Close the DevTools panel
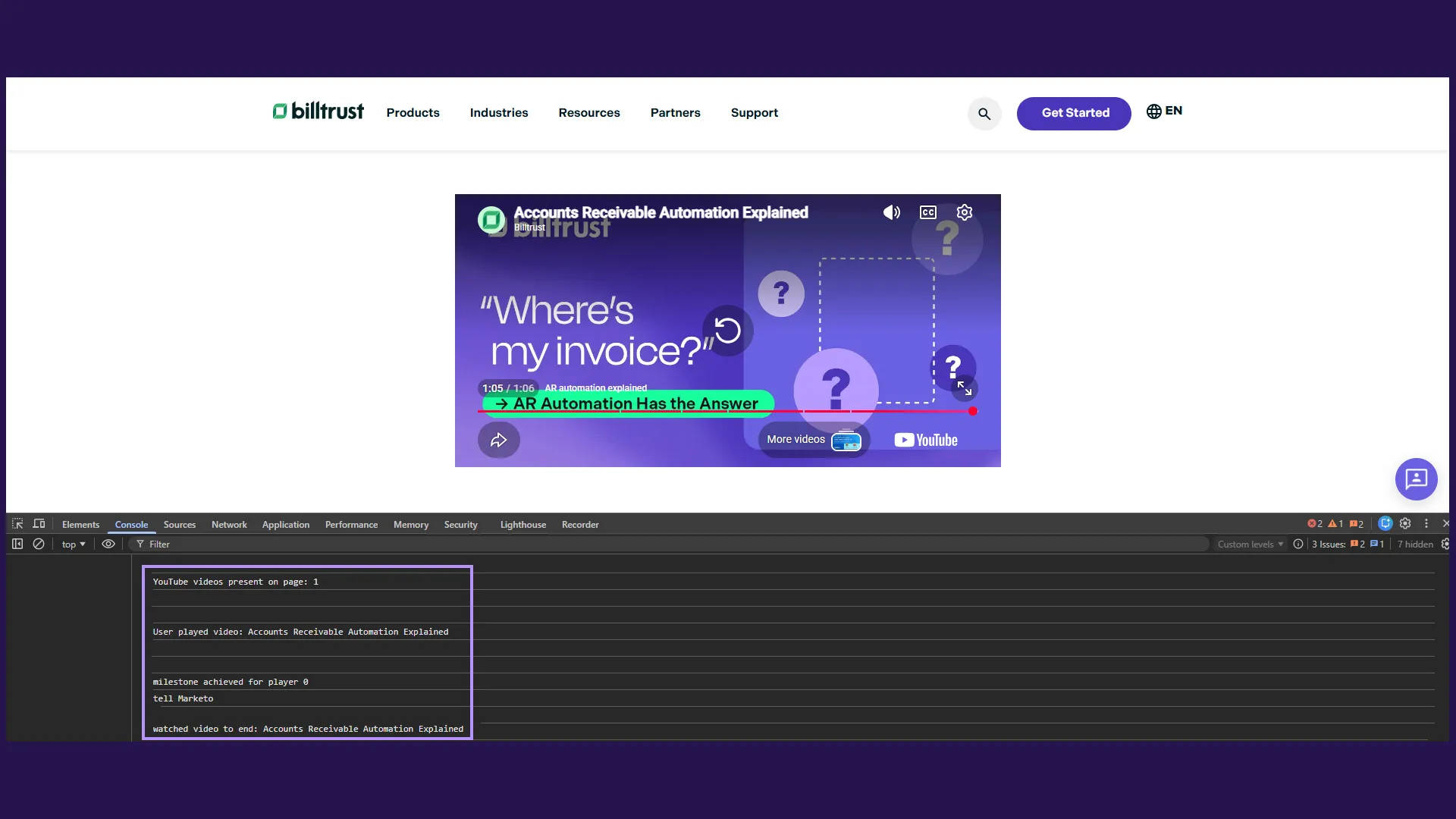Screen dimensions: 1456x819 coord(1445,523)
